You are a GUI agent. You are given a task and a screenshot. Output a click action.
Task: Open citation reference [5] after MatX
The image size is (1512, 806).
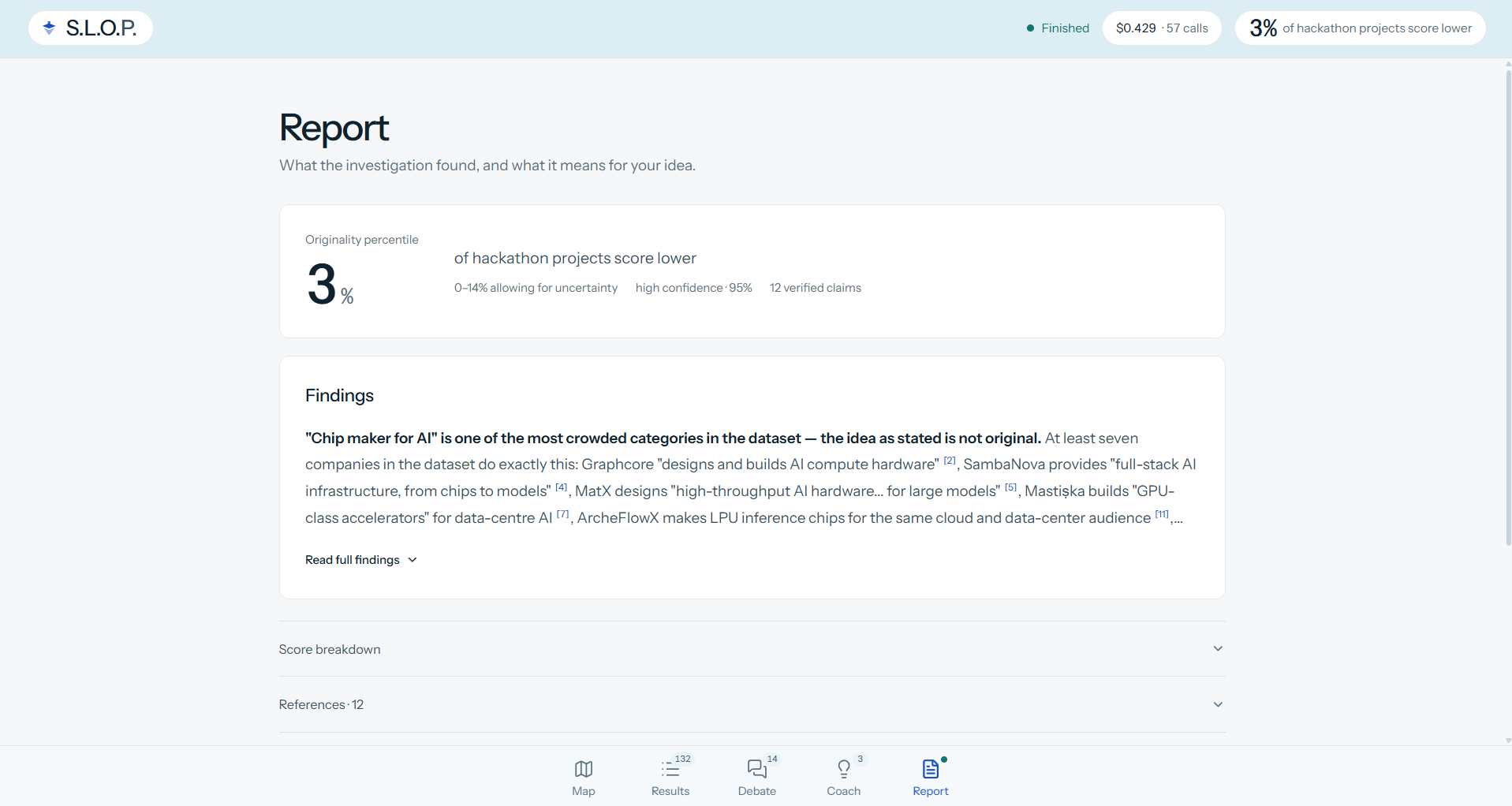coord(1011,487)
